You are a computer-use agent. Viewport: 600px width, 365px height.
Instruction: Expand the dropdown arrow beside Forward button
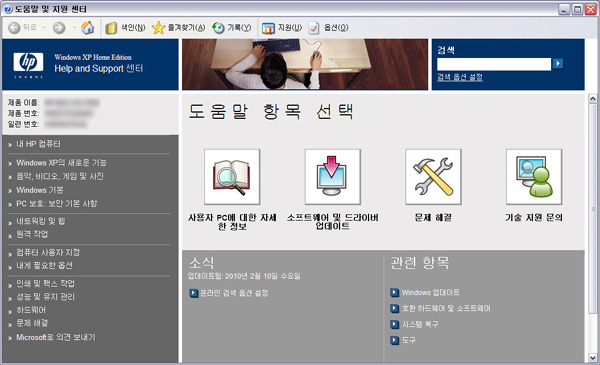pos(74,28)
